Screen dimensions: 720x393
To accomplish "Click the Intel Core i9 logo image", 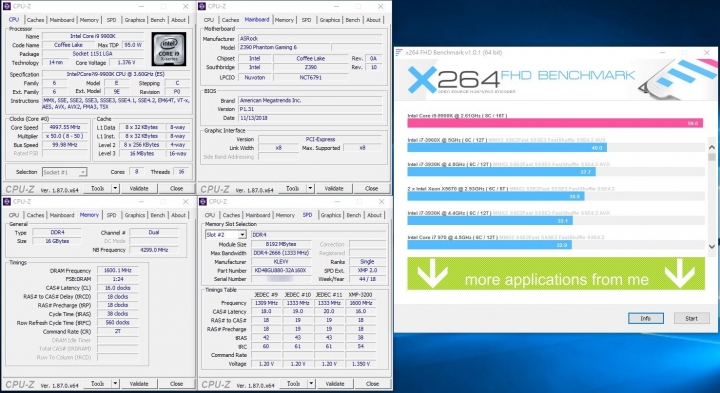I will (x=169, y=49).
